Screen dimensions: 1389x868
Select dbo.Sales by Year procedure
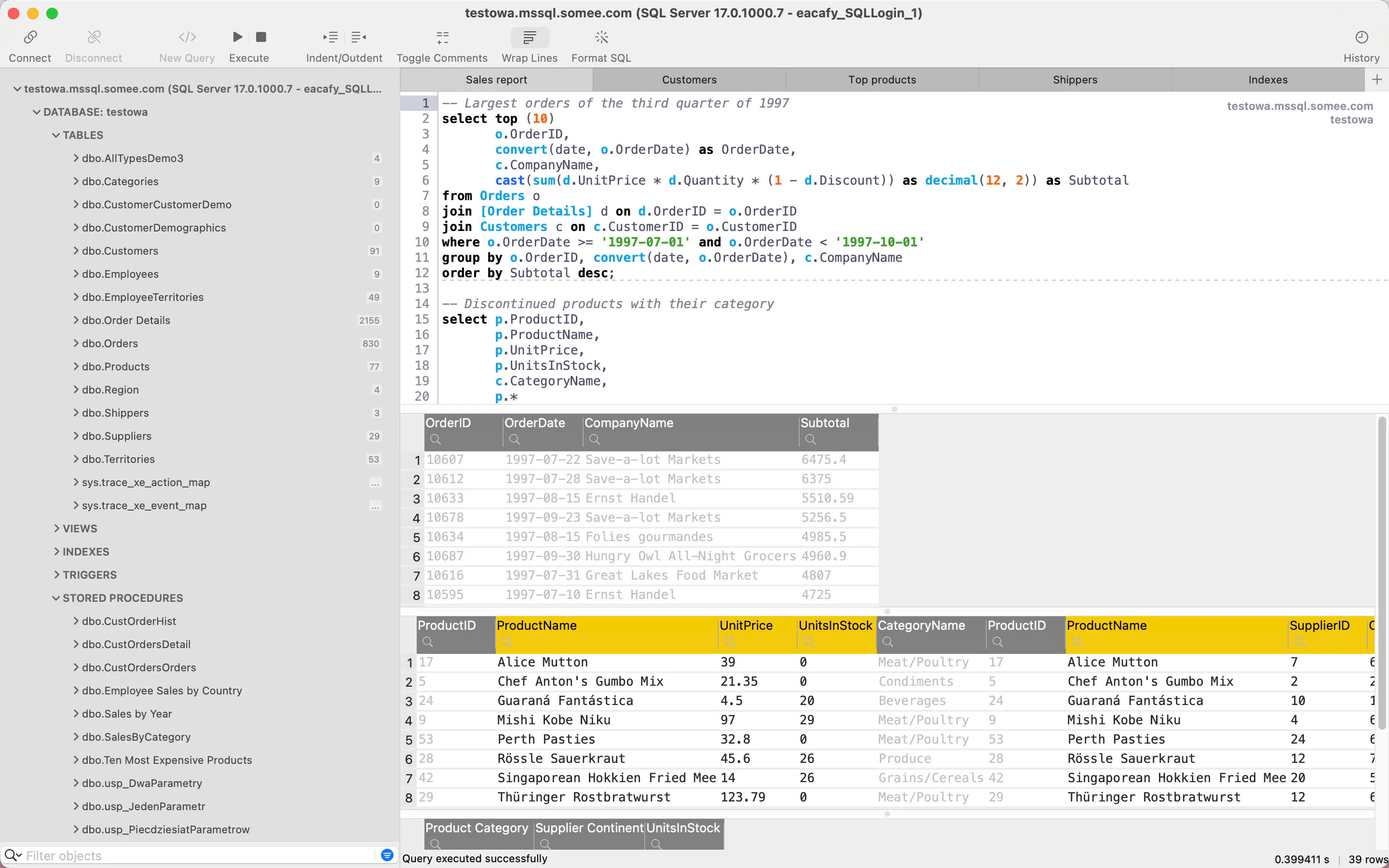pos(127,714)
